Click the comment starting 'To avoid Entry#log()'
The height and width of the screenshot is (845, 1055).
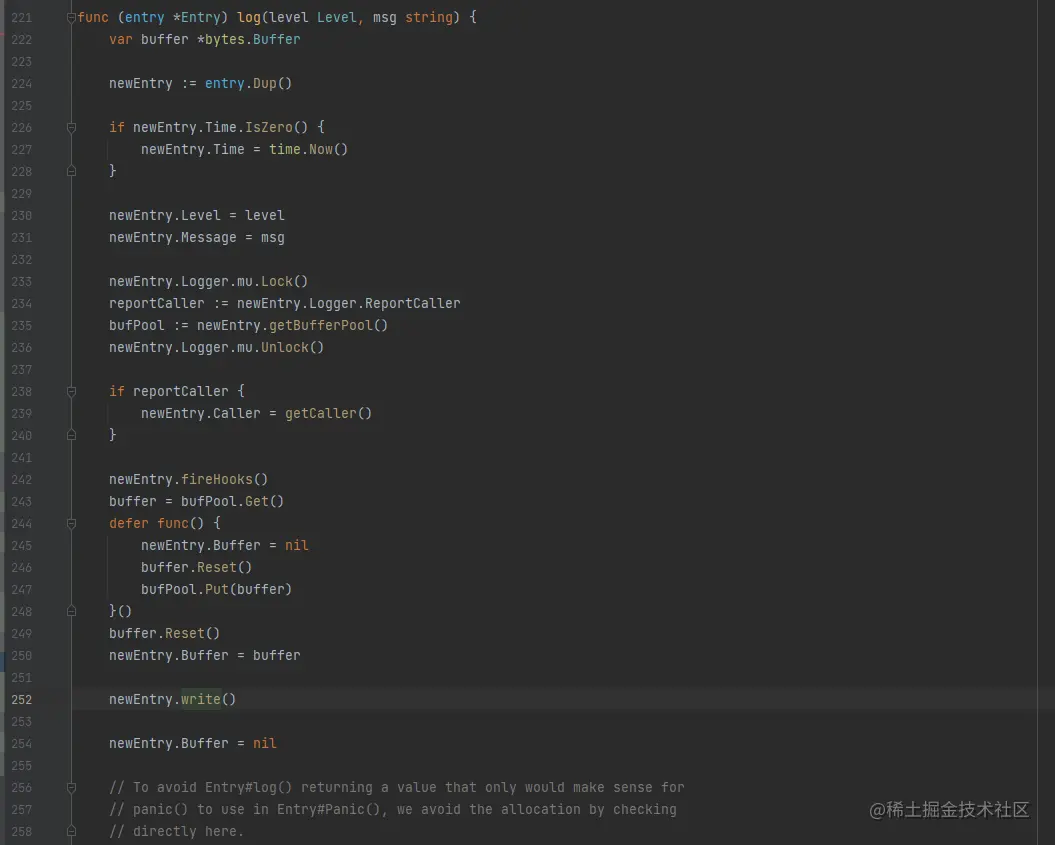point(397,787)
